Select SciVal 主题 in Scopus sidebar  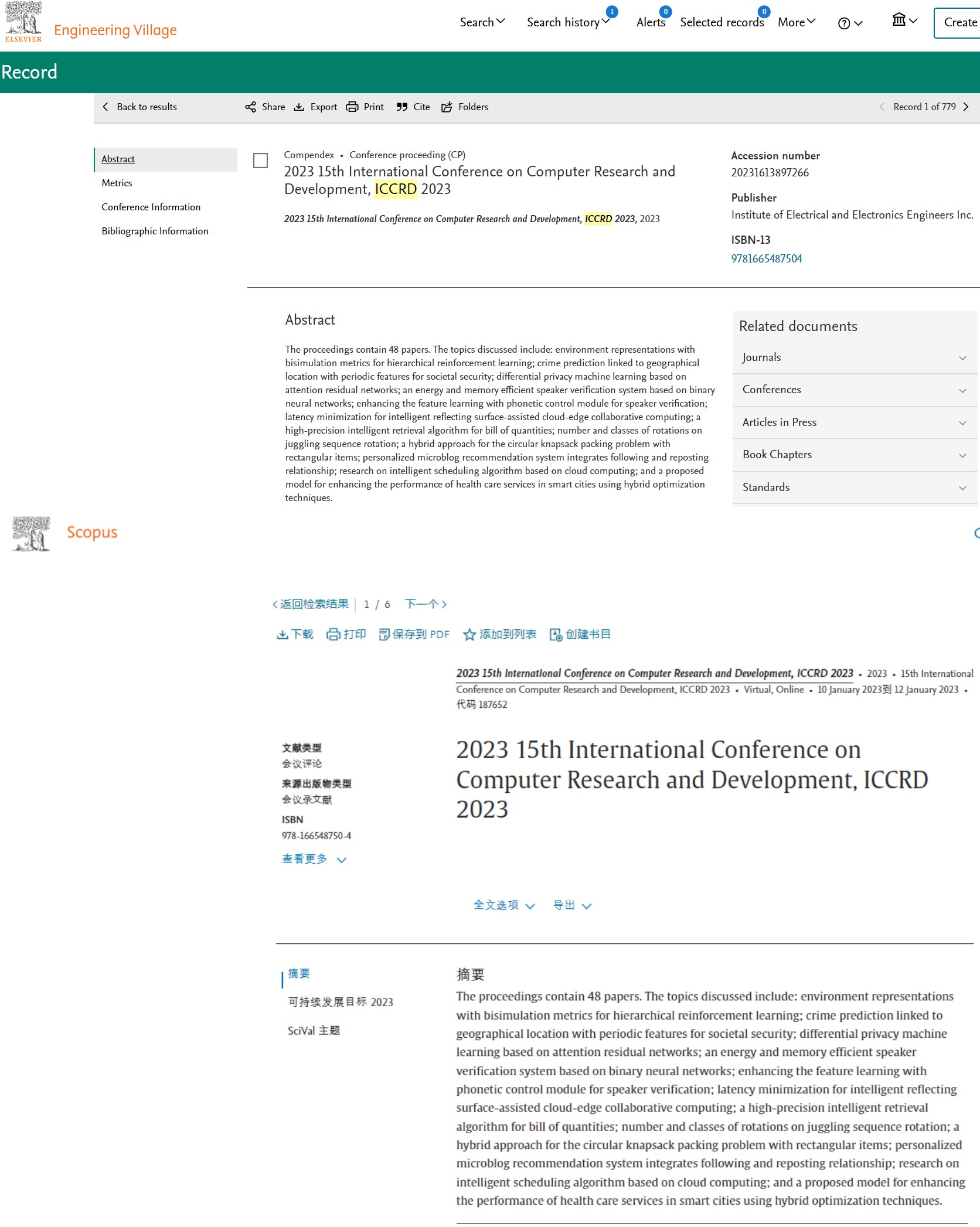pos(314,1031)
